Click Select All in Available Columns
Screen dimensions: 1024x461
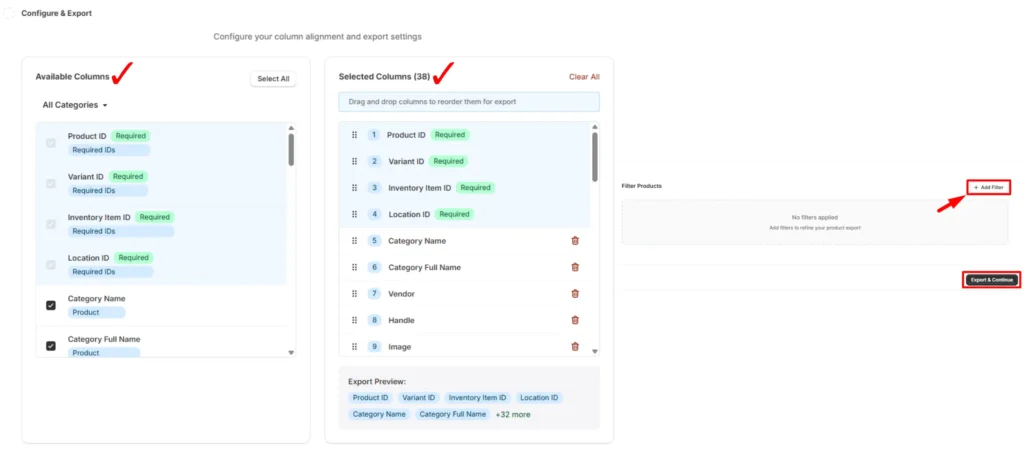[273, 78]
